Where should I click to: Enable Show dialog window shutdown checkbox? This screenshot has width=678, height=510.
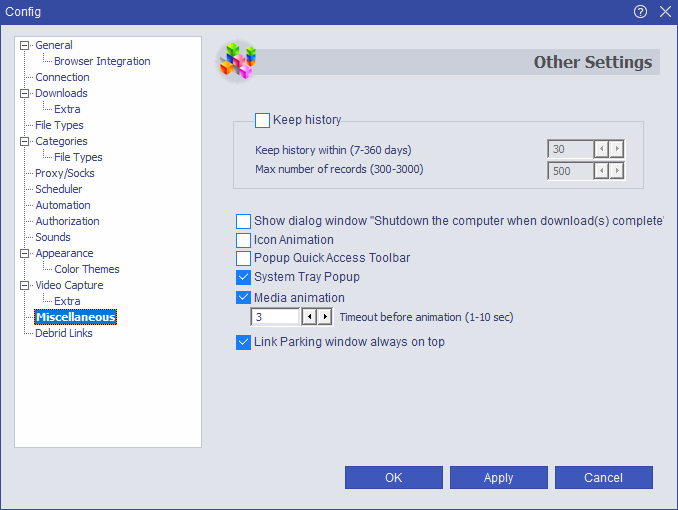243,221
